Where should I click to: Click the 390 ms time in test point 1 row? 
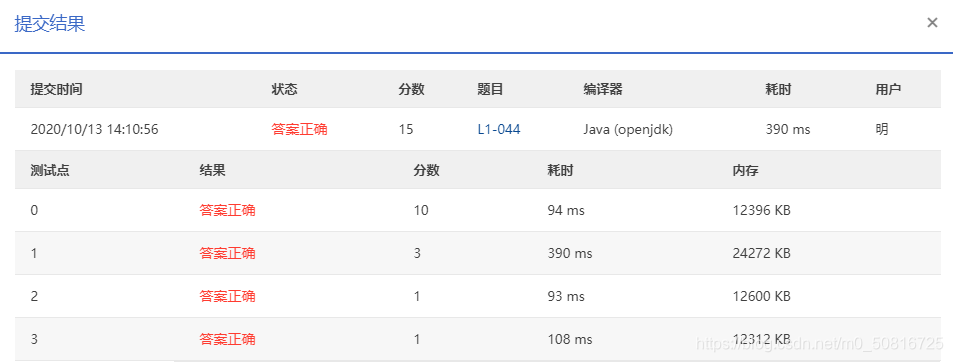pos(569,253)
